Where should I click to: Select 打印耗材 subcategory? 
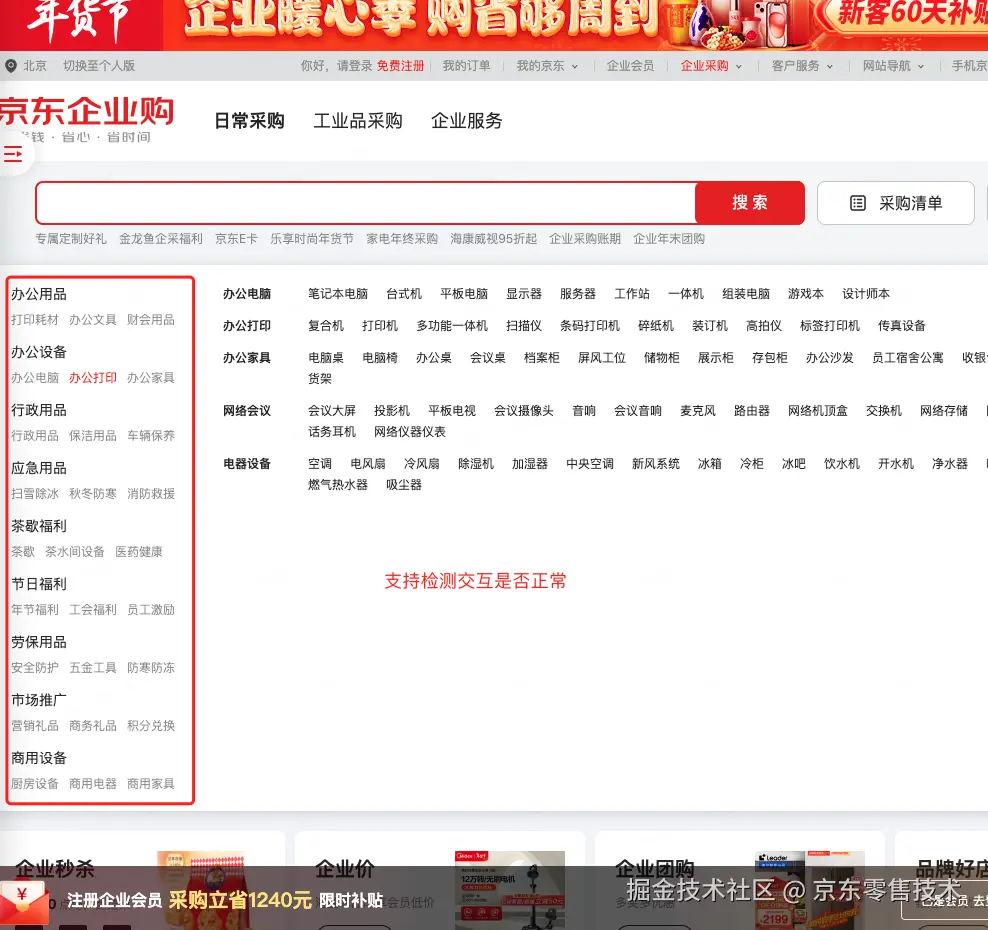point(35,319)
